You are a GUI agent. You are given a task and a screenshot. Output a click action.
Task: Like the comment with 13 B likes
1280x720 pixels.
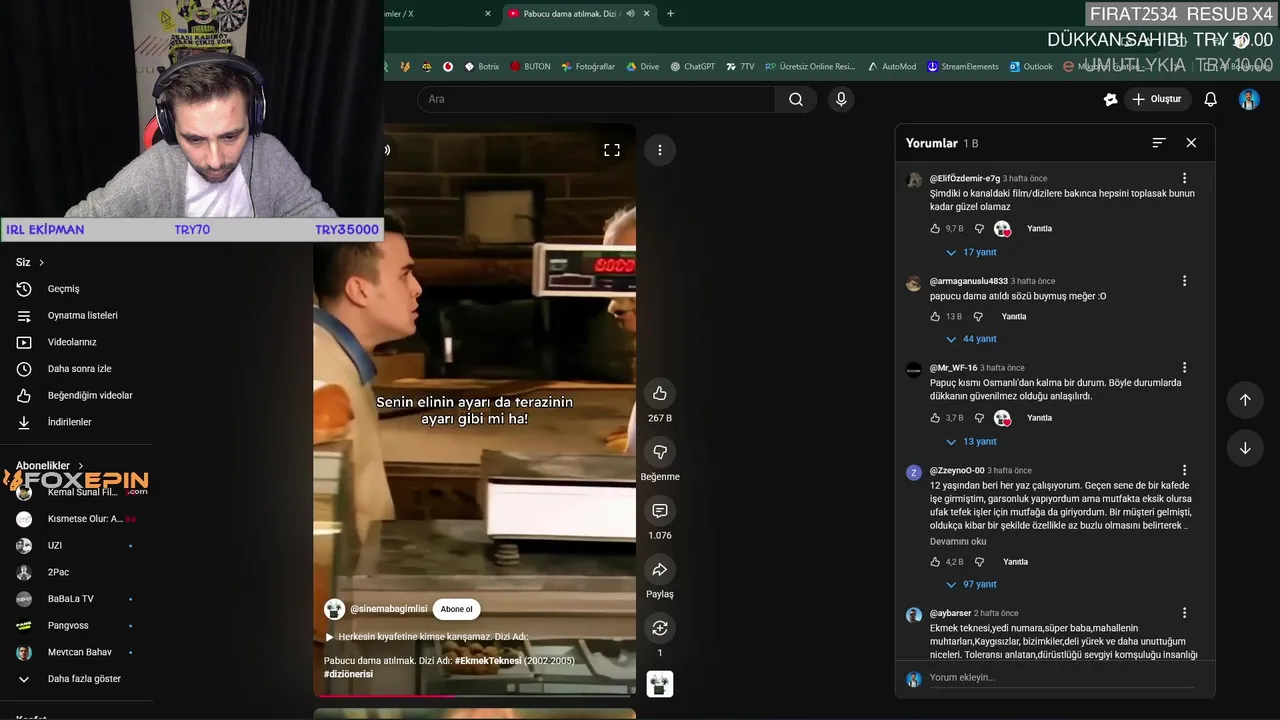point(935,317)
